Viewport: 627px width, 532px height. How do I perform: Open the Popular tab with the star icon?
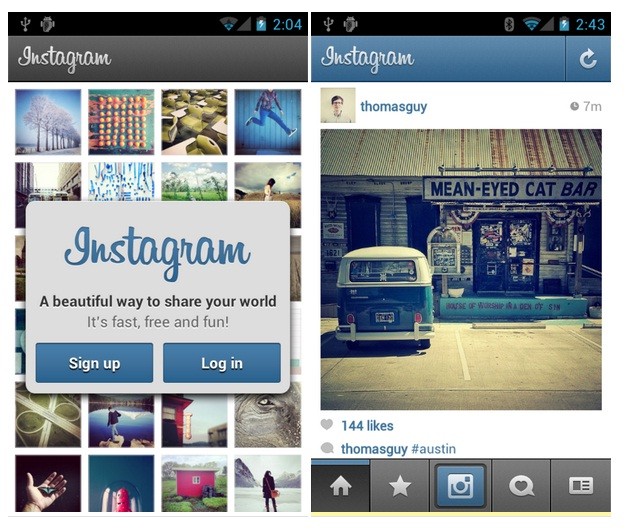400,486
